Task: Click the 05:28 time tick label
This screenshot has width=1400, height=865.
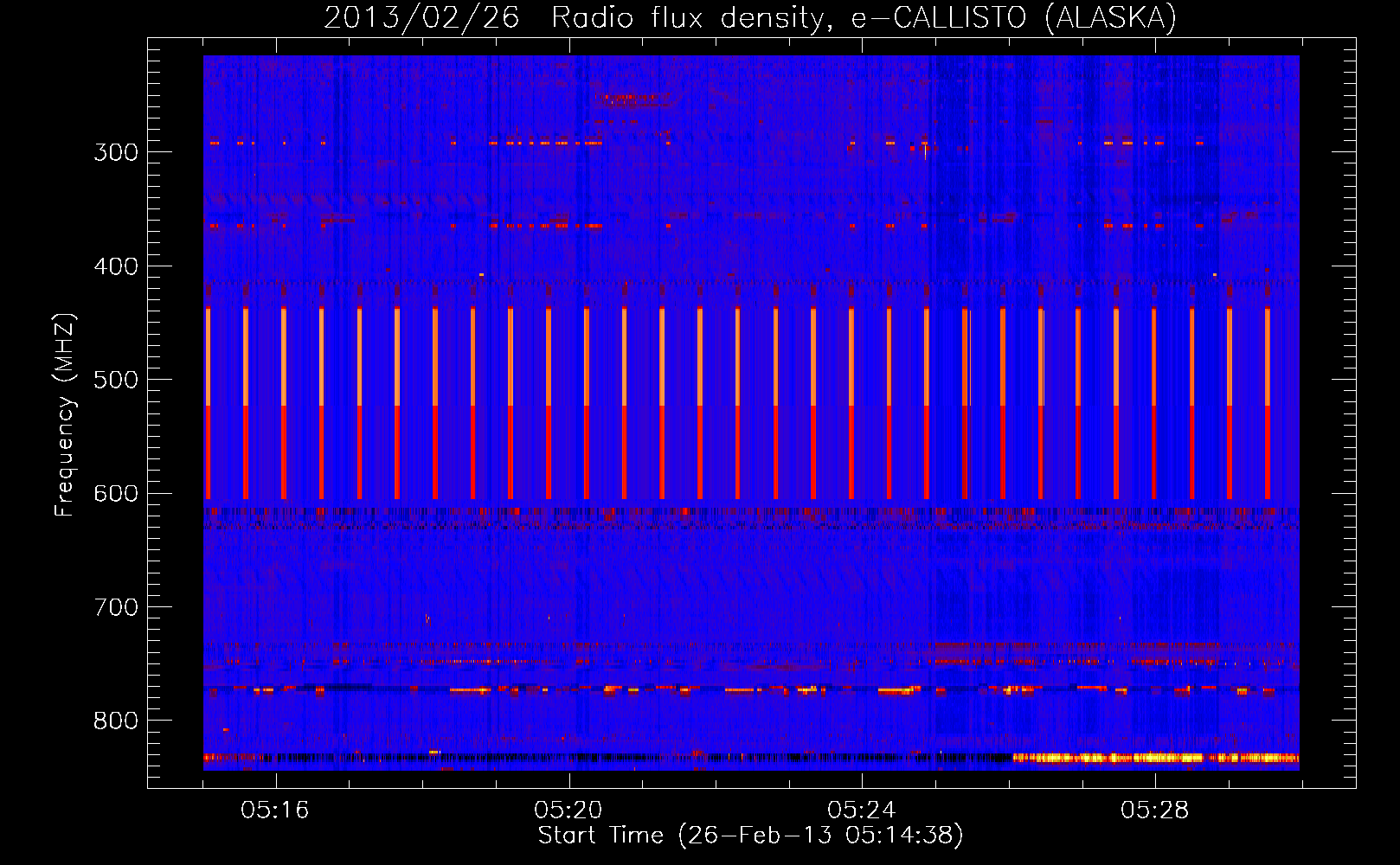Action: click(1155, 811)
